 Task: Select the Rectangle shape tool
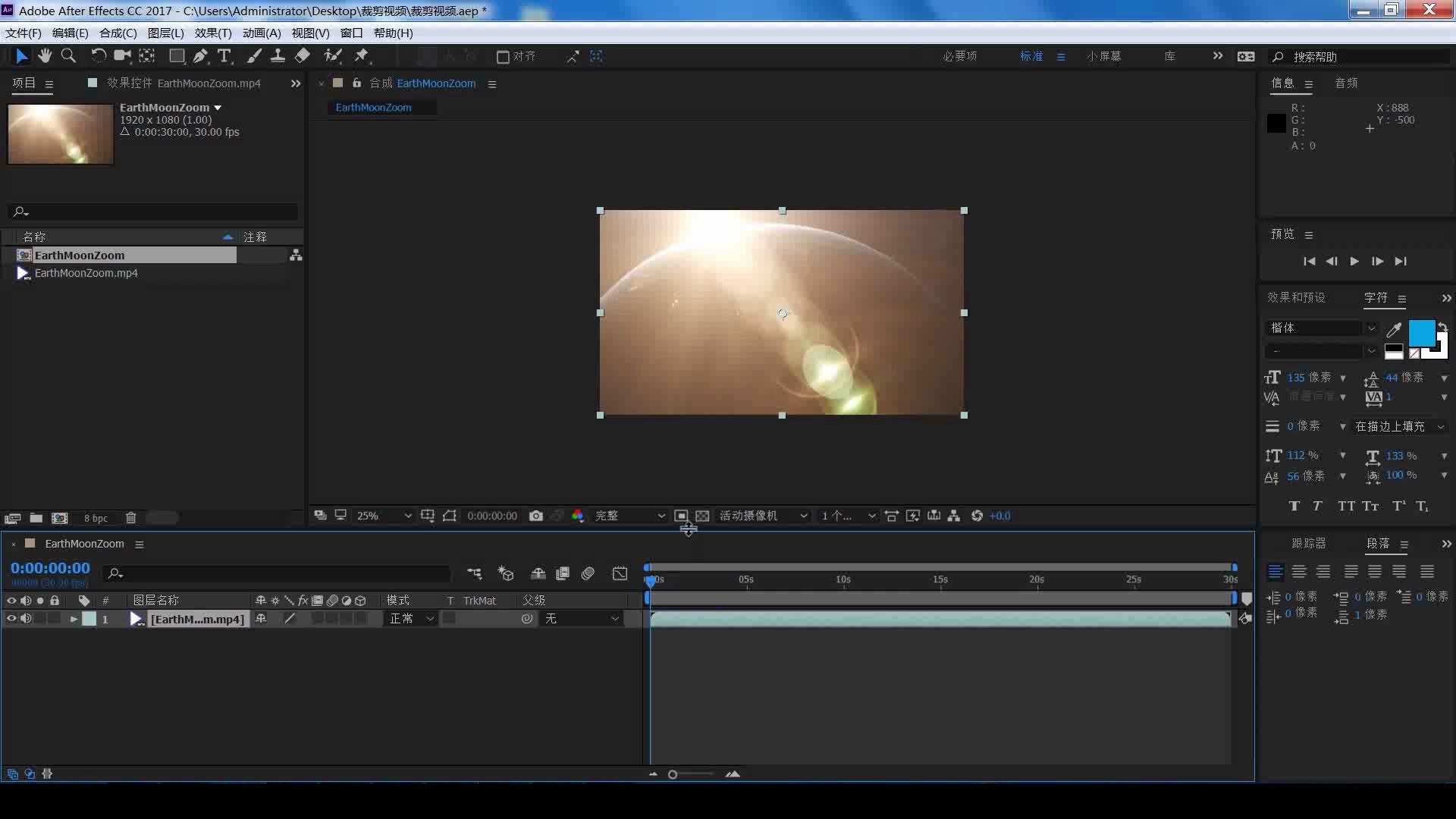coord(177,56)
